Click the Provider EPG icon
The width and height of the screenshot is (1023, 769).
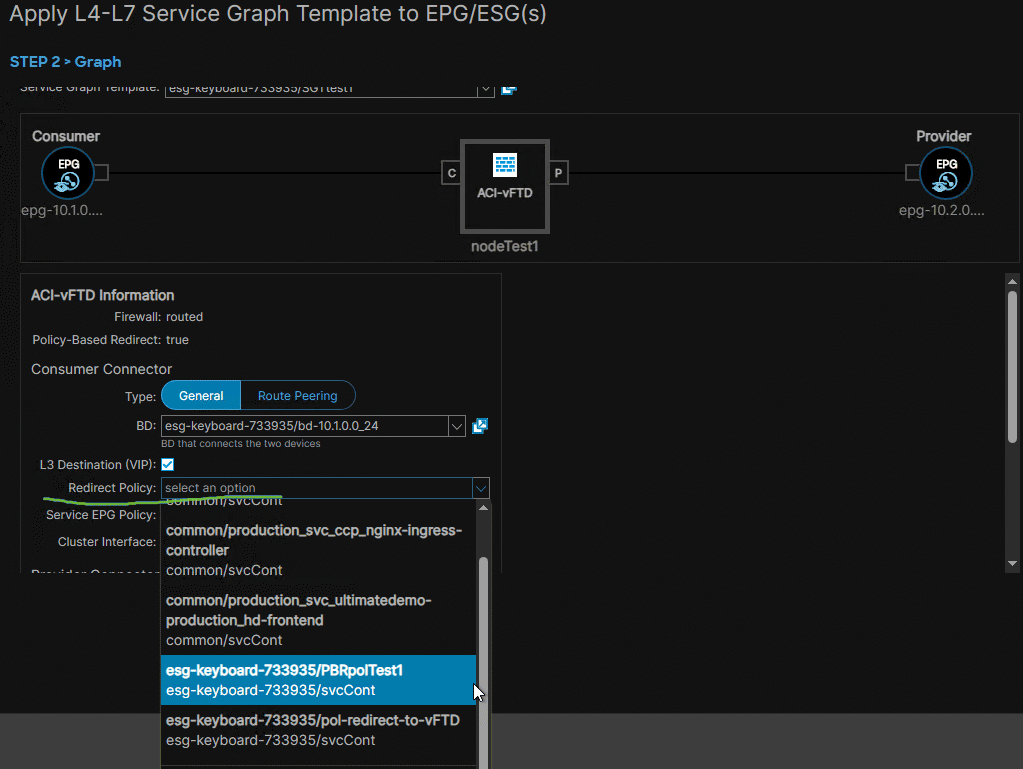pos(945,173)
